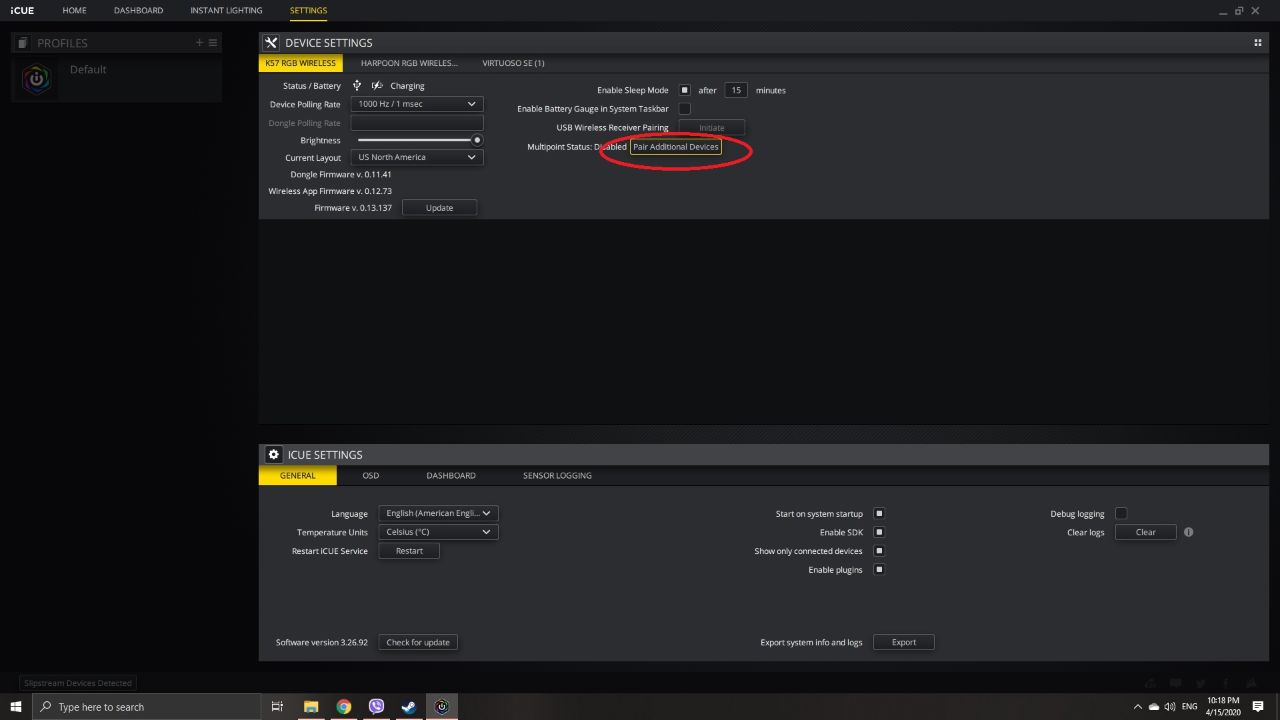The width and height of the screenshot is (1280, 720).
Task: Open the volume control tray icon
Action: (1170, 707)
